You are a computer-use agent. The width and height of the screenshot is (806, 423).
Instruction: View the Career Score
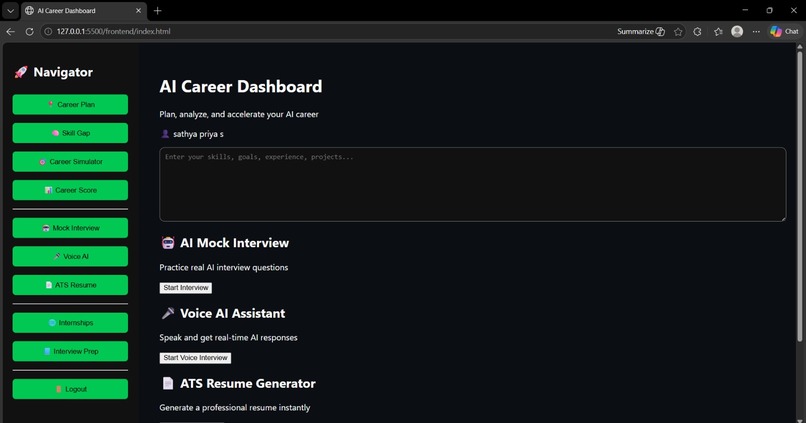click(70, 190)
